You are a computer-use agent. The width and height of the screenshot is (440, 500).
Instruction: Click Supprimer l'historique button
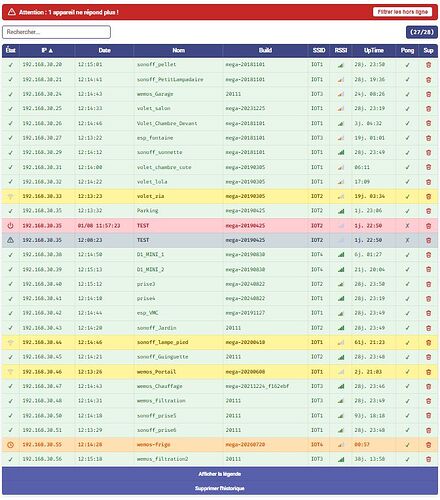point(220,488)
